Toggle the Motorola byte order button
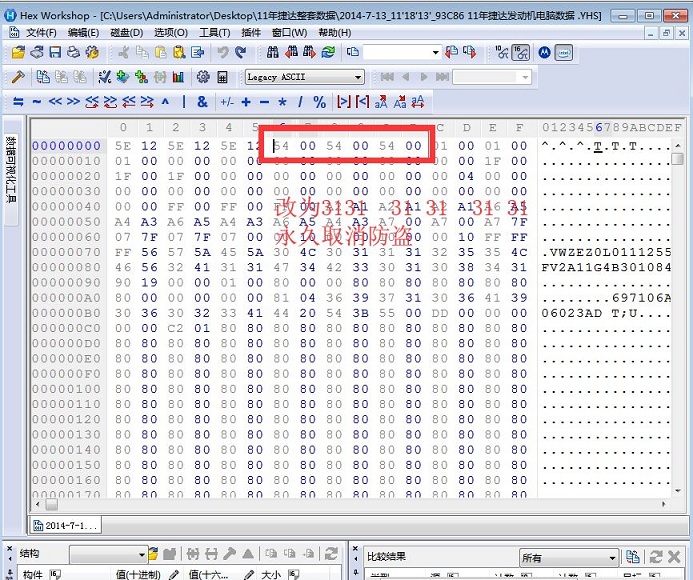 click(545, 52)
